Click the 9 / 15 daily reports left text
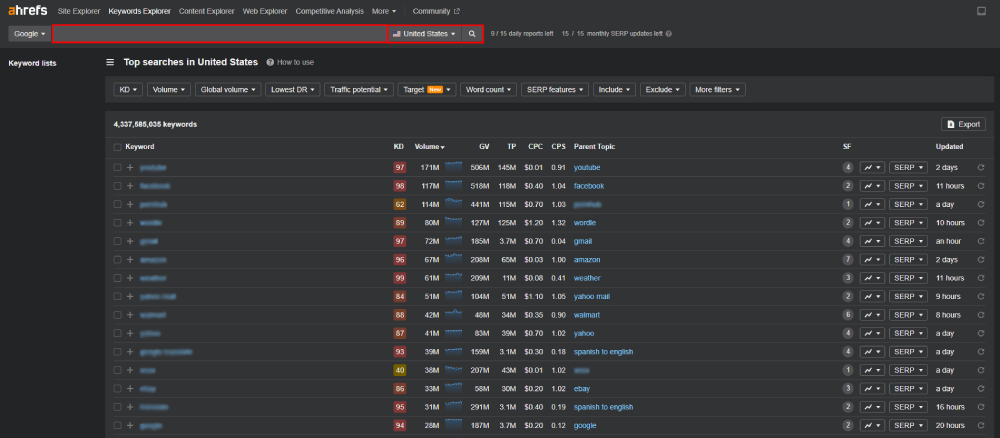The width and height of the screenshot is (1000, 438). (x=522, y=34)
